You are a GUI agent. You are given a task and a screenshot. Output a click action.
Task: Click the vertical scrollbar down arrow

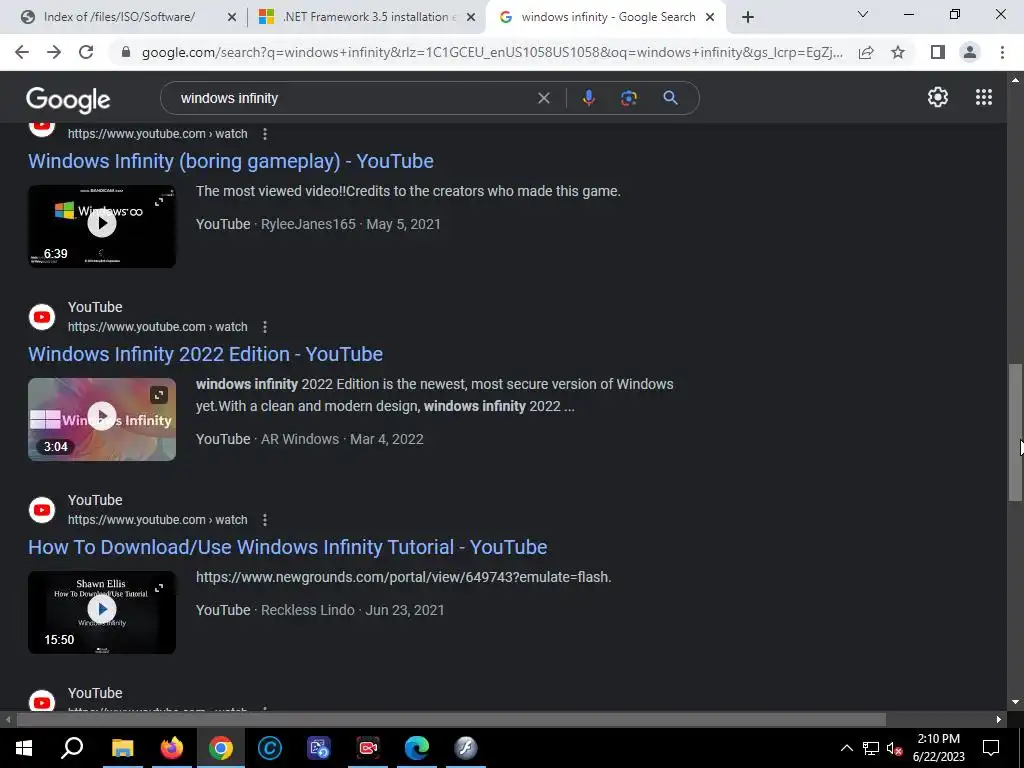[x=1015, y=703]
